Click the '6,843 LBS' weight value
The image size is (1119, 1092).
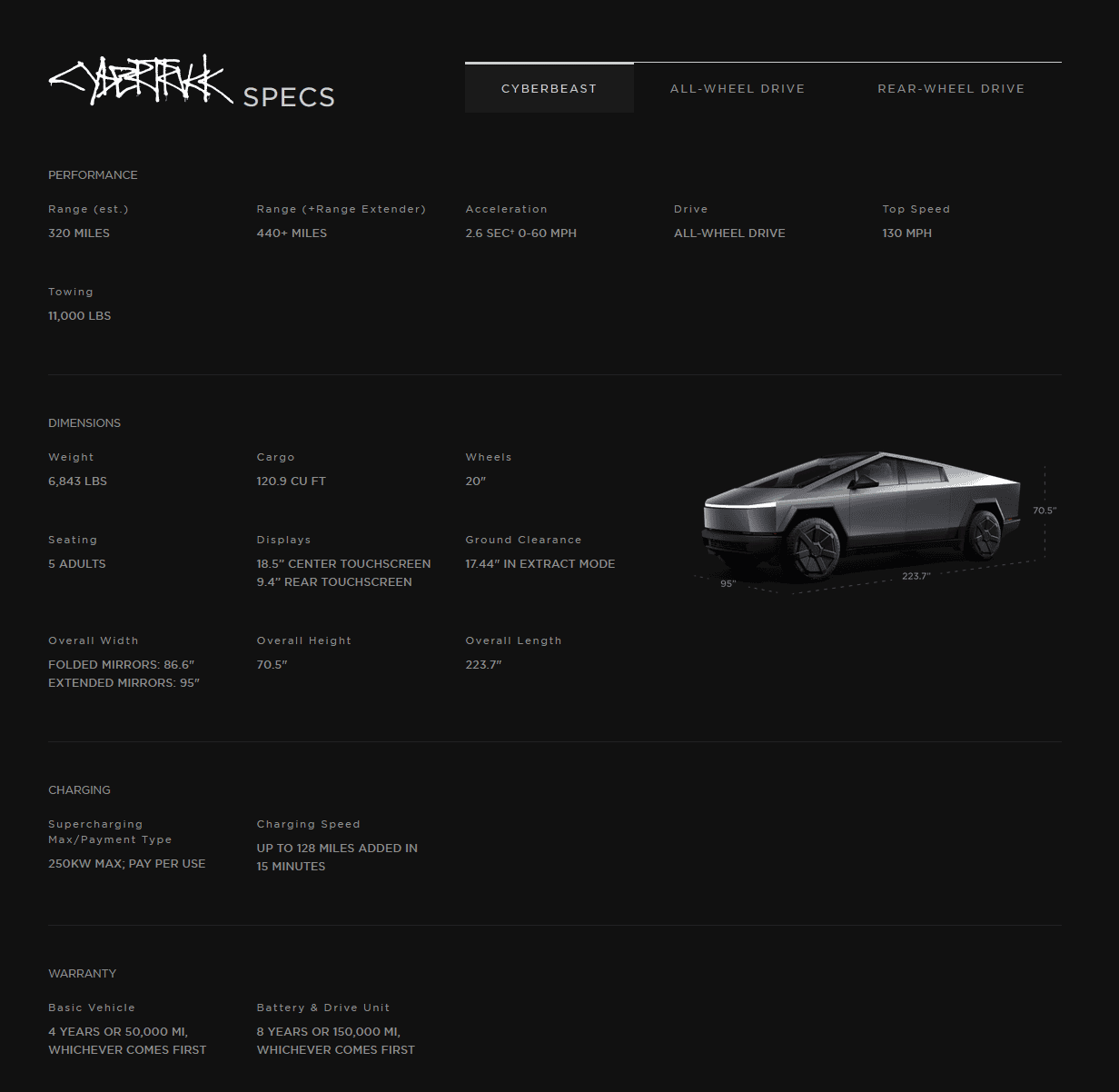point(77,481)
